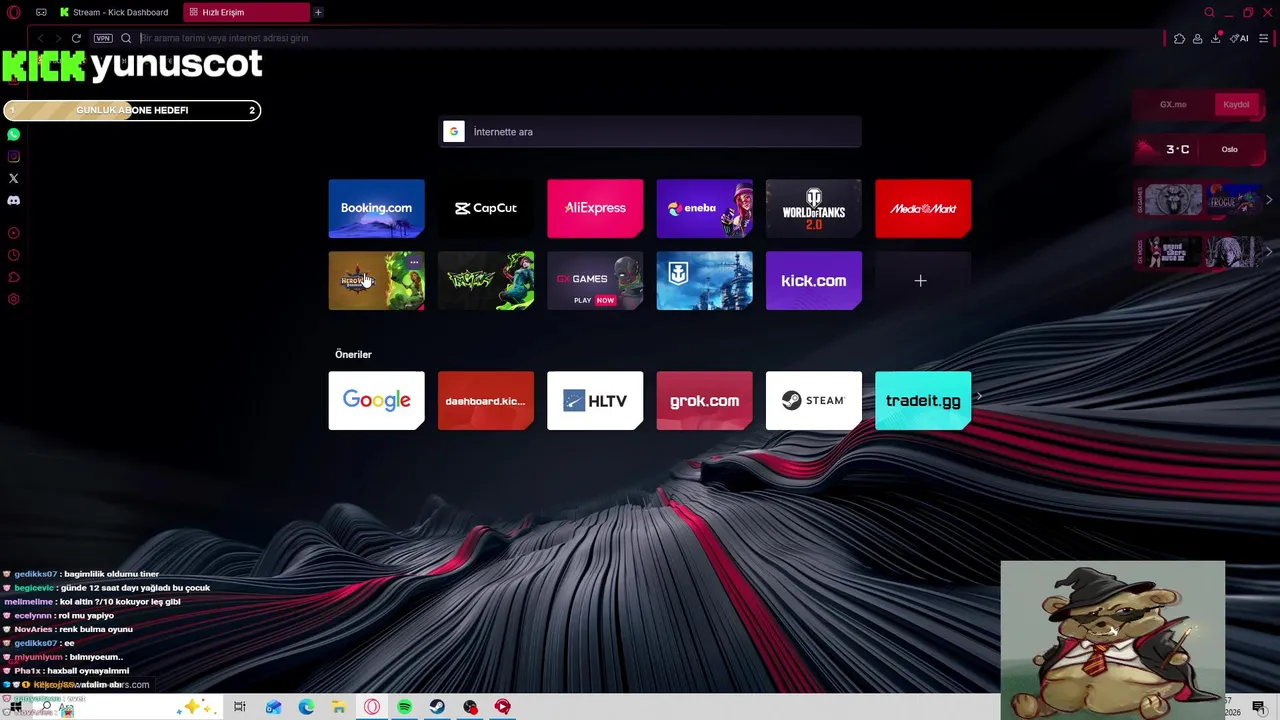1280x720 pixels.
Task: Open tab search magnifier in title bar
Action: point(1209,12)
